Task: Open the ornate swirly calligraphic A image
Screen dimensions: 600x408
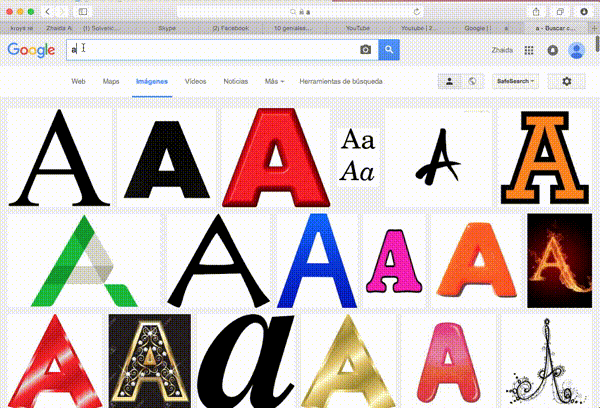Action: 546,361
